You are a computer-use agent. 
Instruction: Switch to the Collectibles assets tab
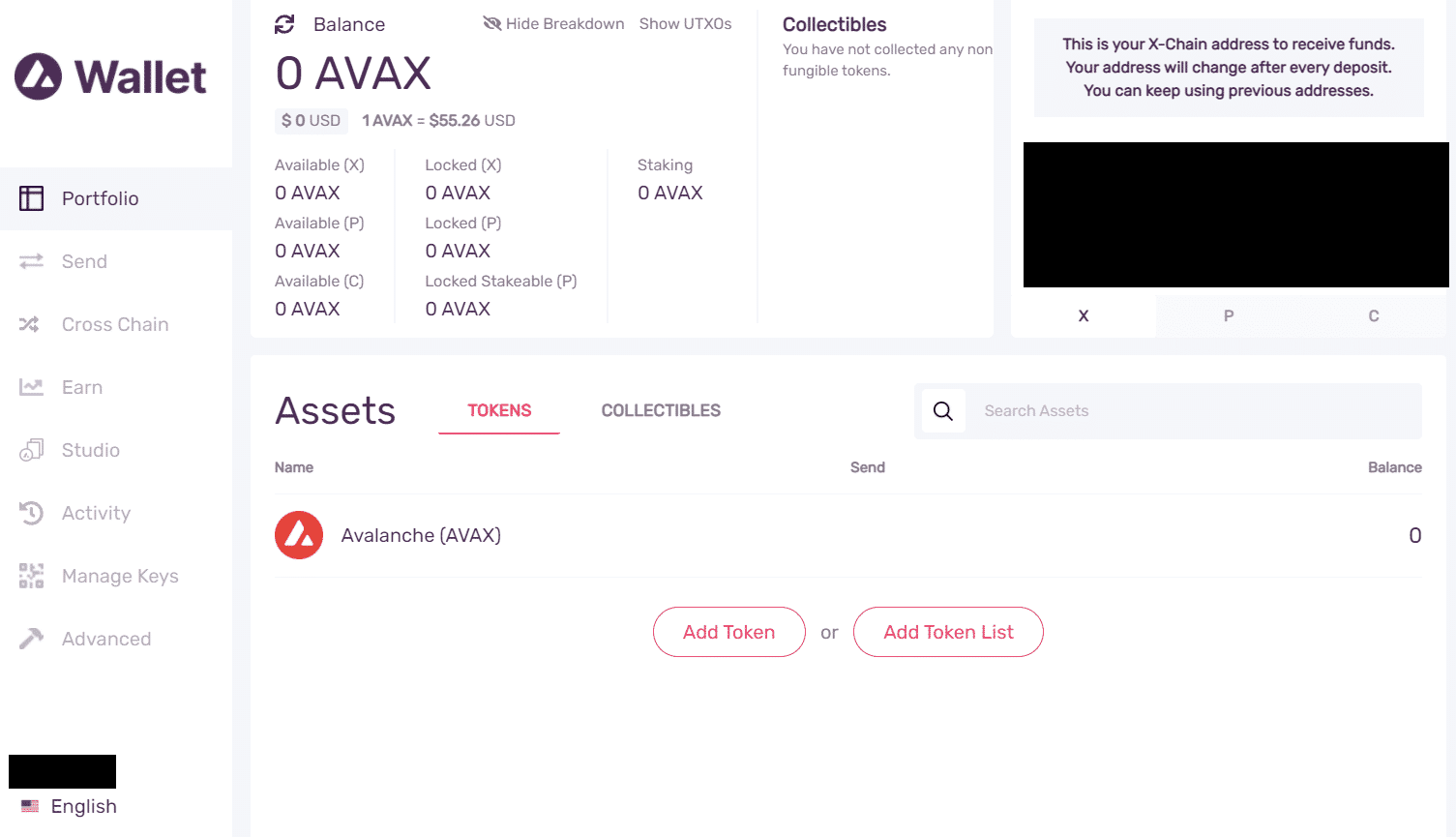pos(661,410)
